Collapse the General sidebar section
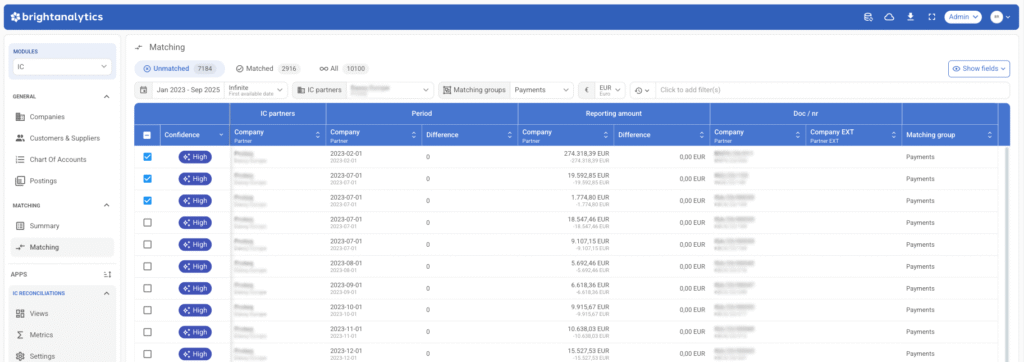 [x=107, y=97]
